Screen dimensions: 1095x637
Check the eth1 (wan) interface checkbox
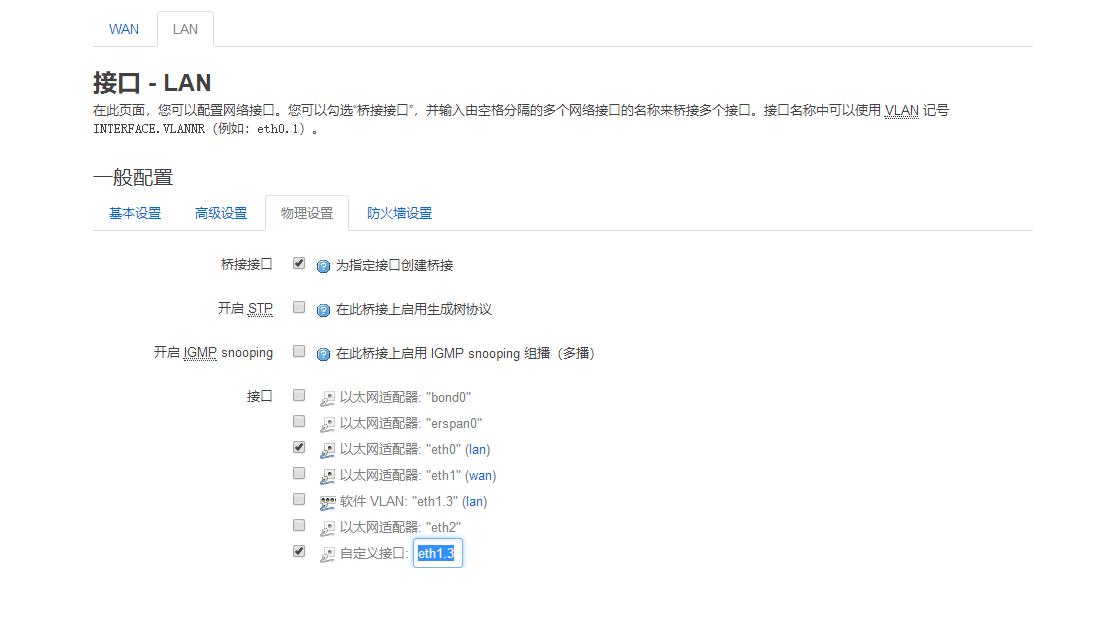pyautogui.click(x=298, y=474)
